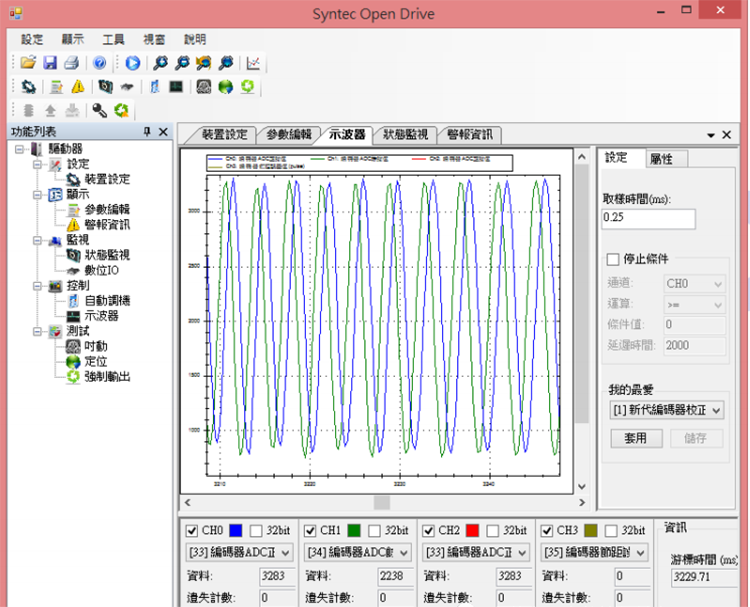Check the 停止條件 checkbox
750x607 pixels.
613,259
